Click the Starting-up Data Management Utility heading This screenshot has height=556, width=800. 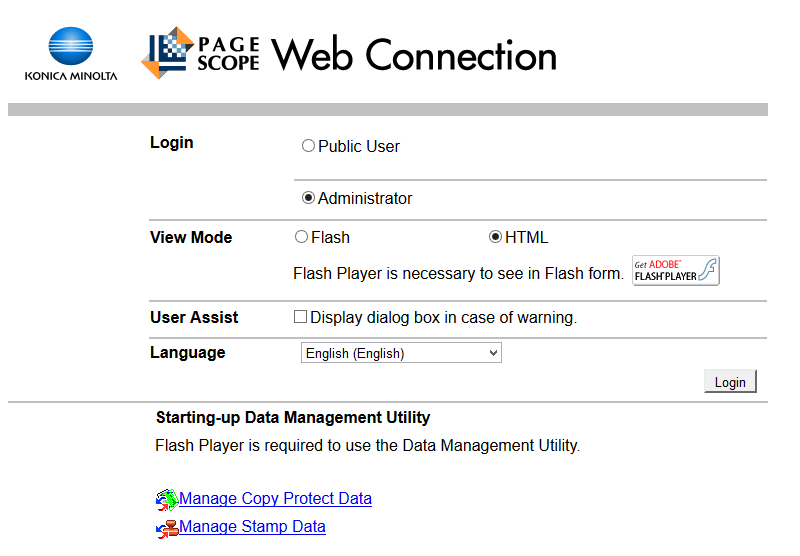[x=293, y=417]
